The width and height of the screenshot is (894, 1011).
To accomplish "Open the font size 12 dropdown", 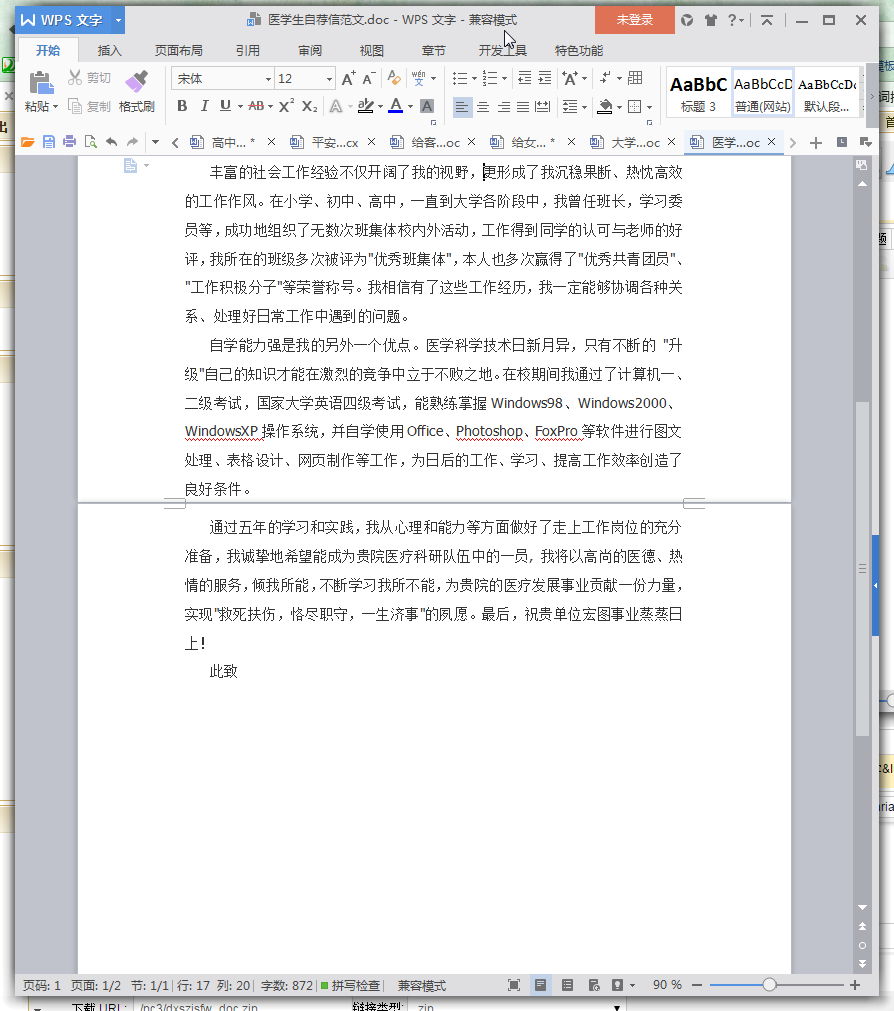I will point(329,79).
